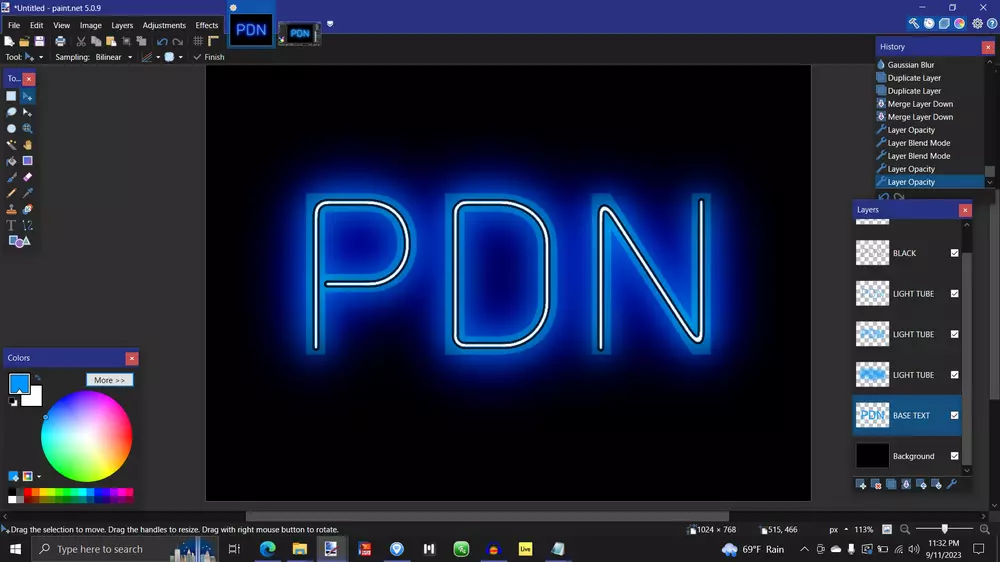Select the Pencil tool
1000x562 pixels.
coord(11,193)
